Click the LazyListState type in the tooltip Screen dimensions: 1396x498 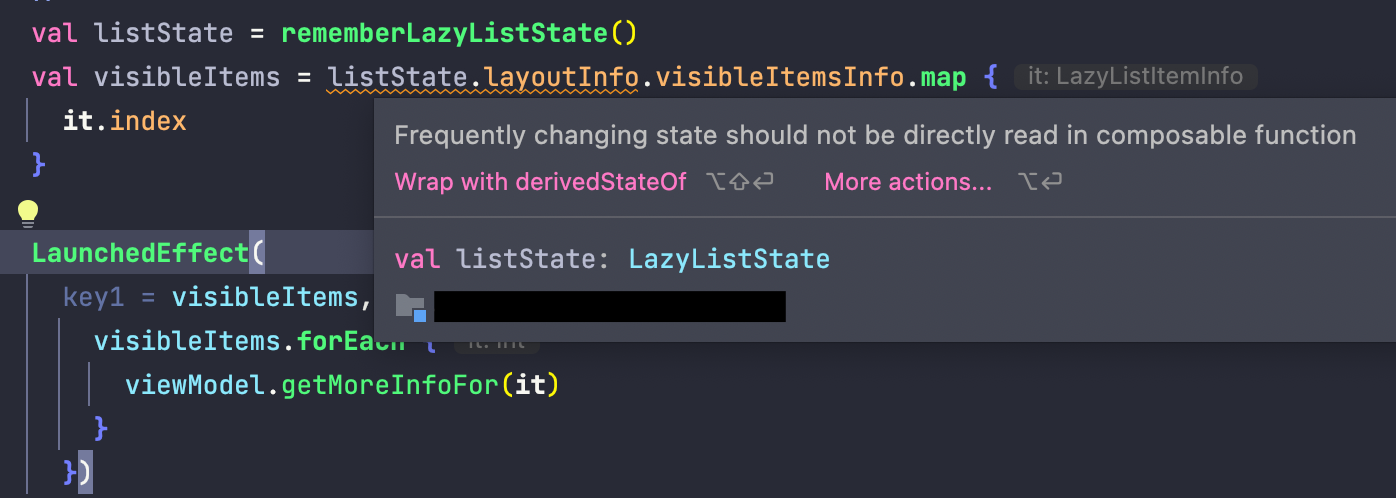729,260
